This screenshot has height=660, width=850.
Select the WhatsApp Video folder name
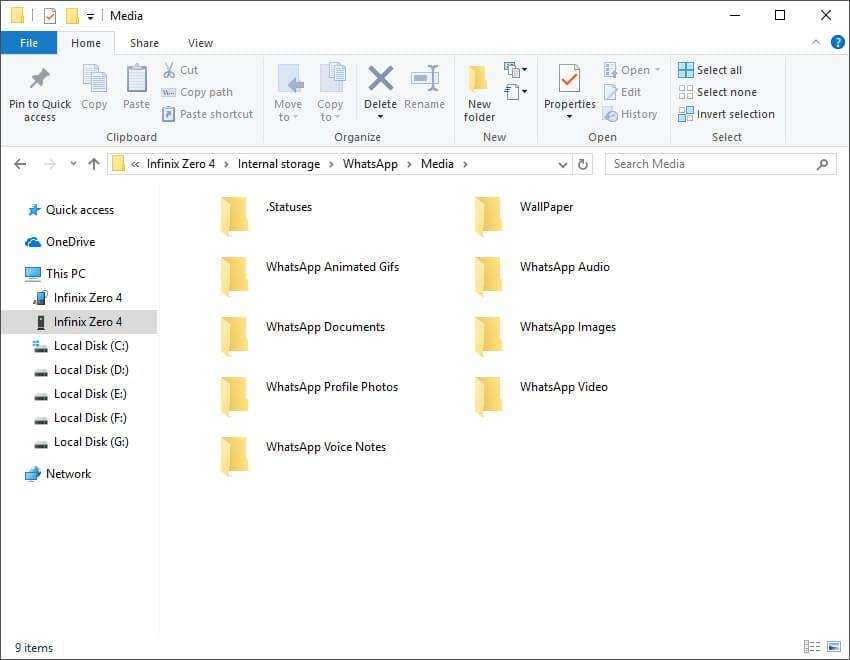(x=563, y=387)
